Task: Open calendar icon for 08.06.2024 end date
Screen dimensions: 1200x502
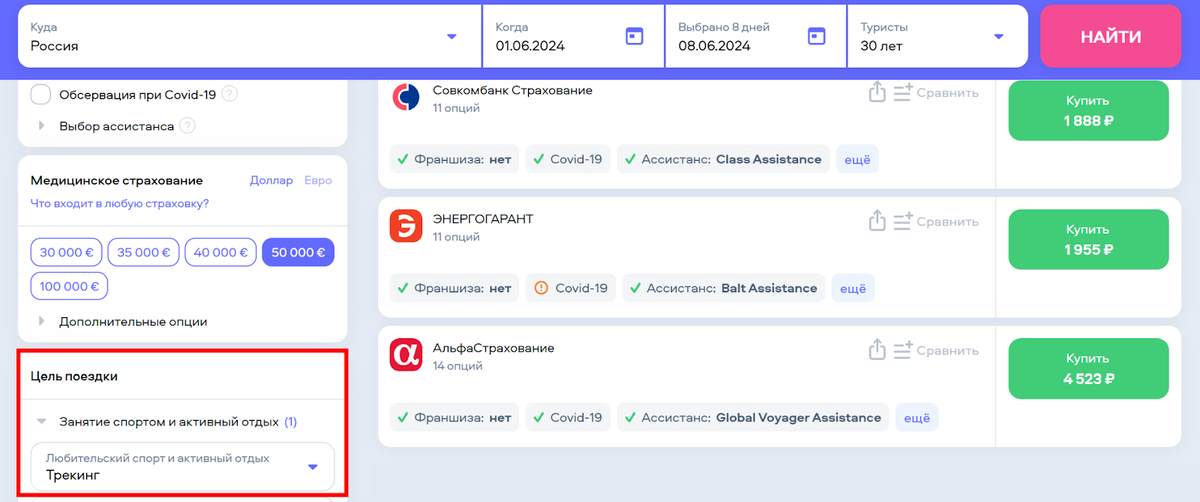Action: pyautogui.click(x=817, y=36)
